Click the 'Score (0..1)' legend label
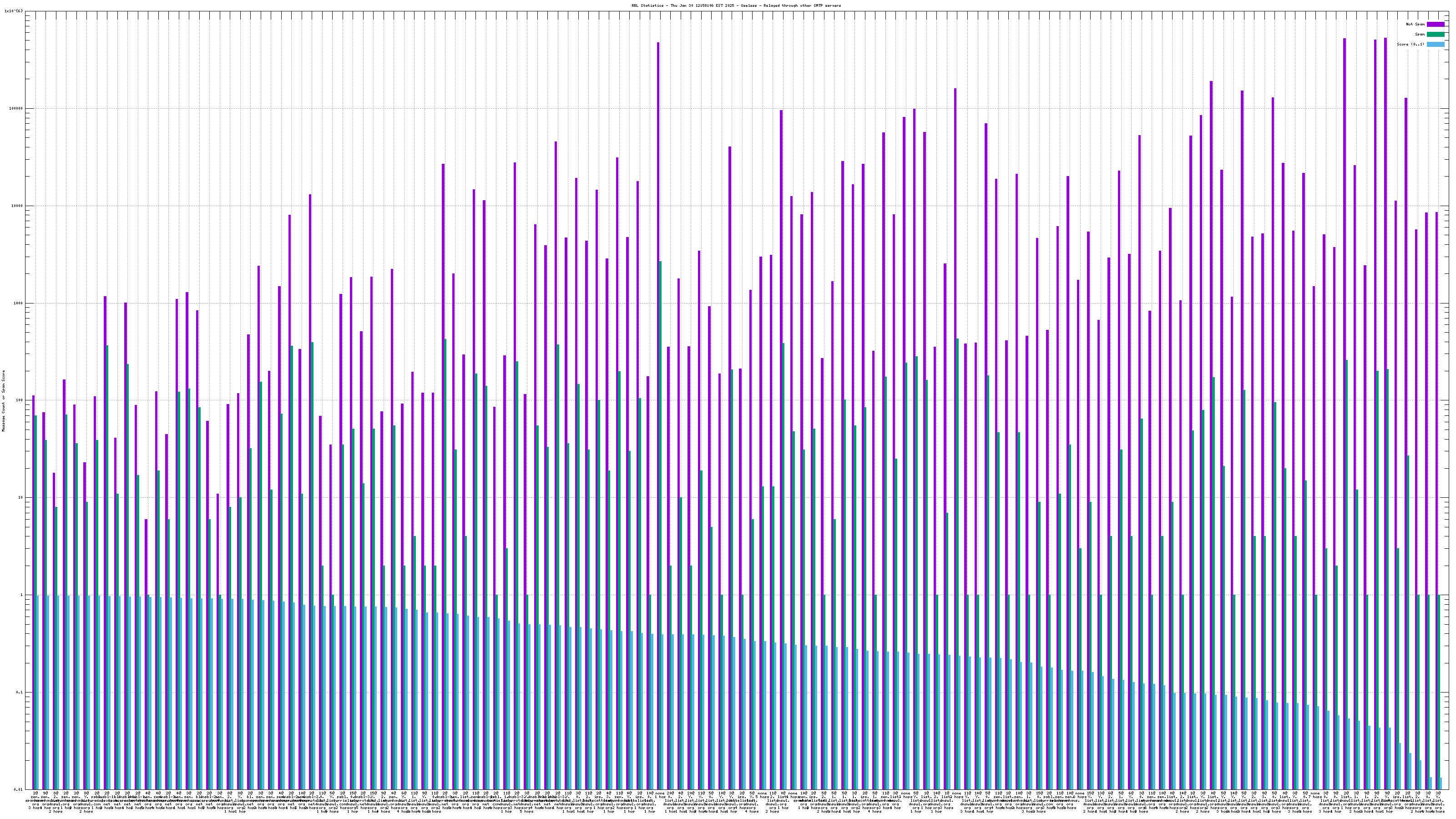 (x=1410, y=44)
